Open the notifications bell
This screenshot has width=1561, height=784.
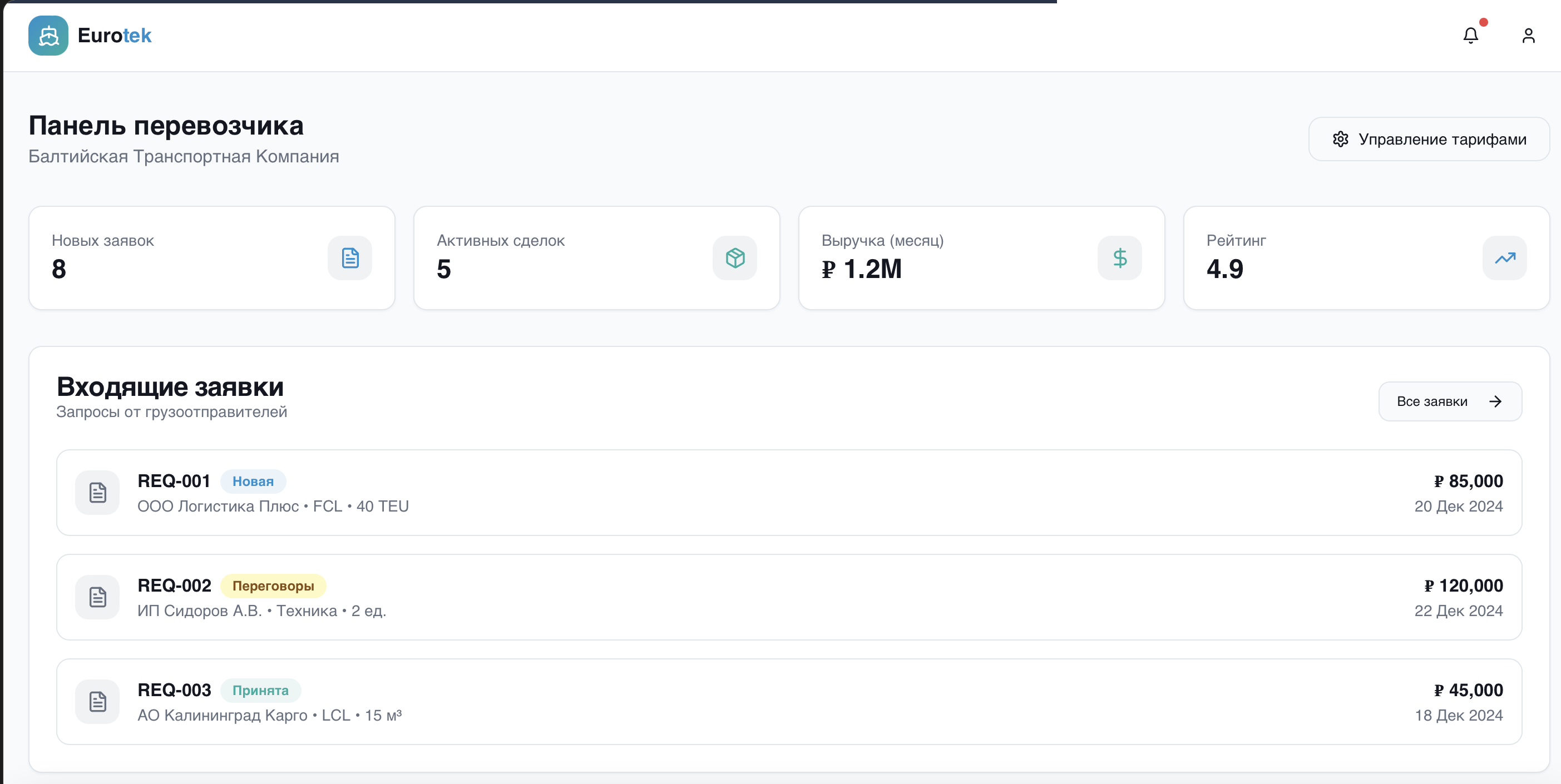1470,36
